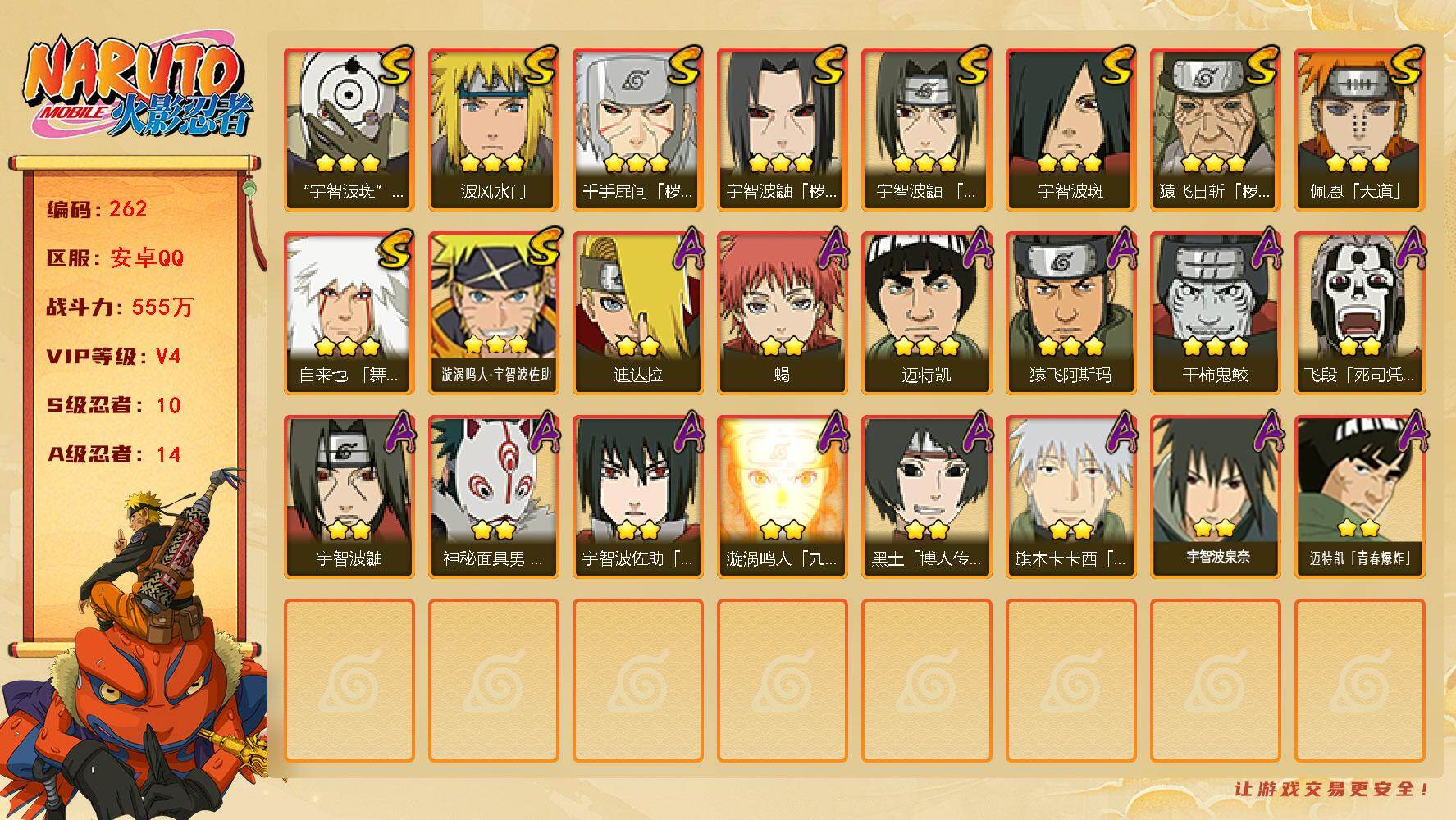This screenshot has width=1456, height=820.
Task: Click the 迈特凯「青春爆炸」 card
Action: click(1359, 497)
